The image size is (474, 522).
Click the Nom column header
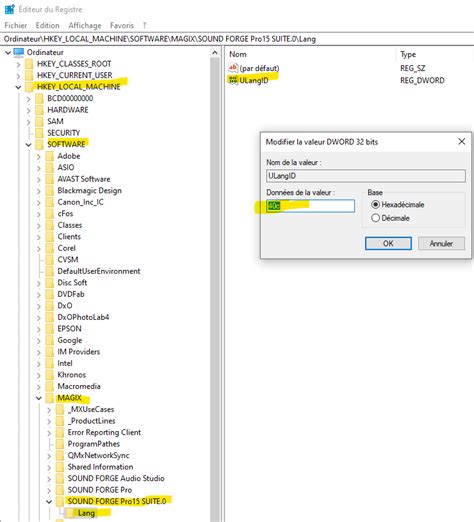pyautogui.click(x=238, y=54)
